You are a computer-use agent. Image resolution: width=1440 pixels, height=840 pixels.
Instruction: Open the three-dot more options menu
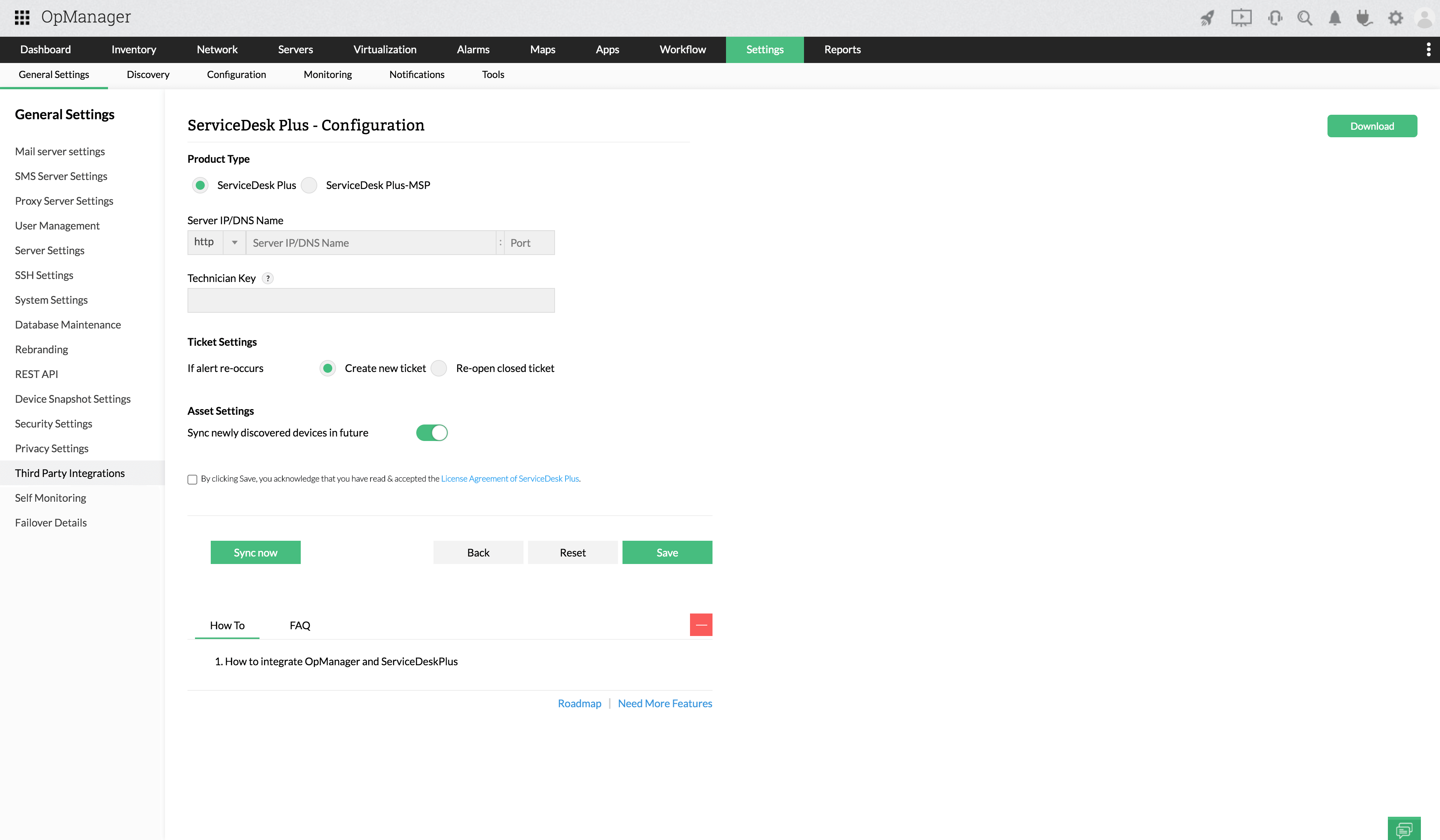(x=1428, y=50)
